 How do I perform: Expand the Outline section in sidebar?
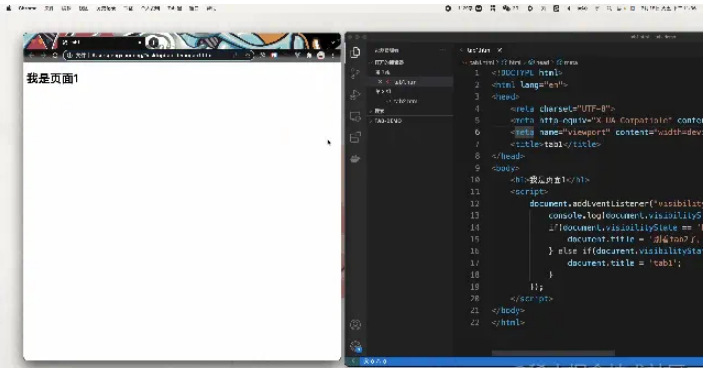pos(379,111)
